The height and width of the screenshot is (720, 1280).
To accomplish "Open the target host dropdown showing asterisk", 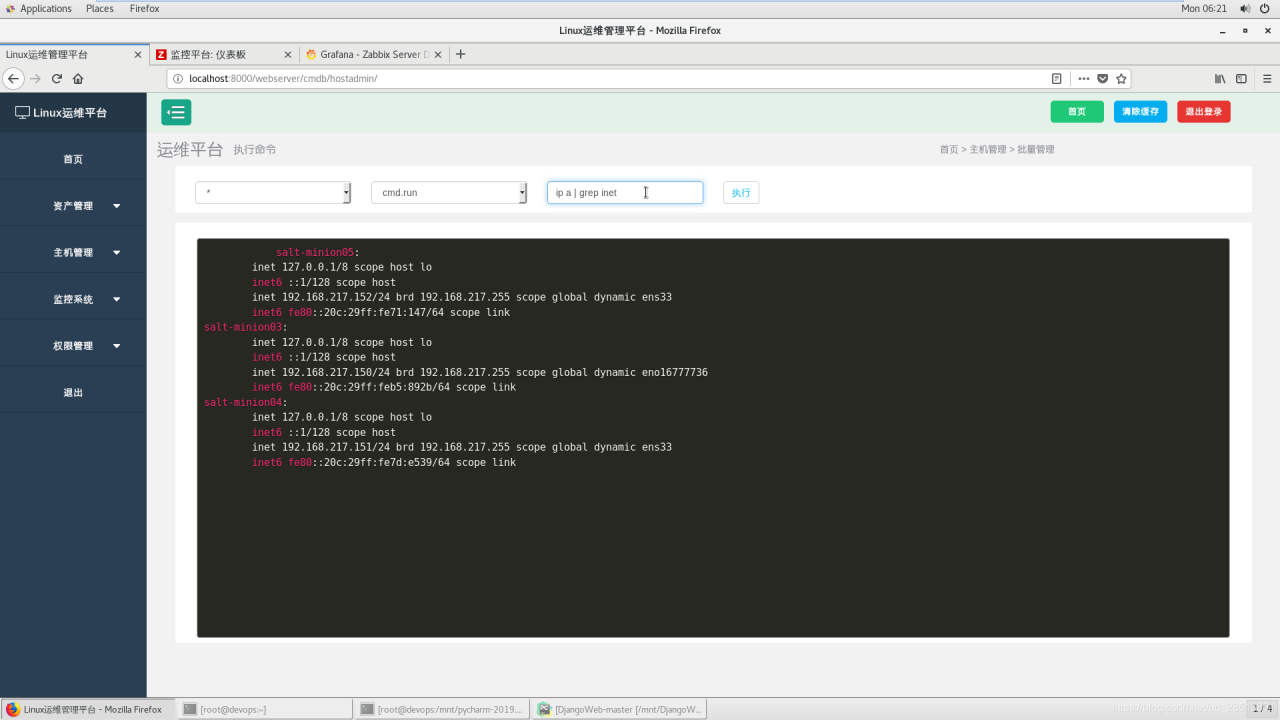I will tap(272, 192).
